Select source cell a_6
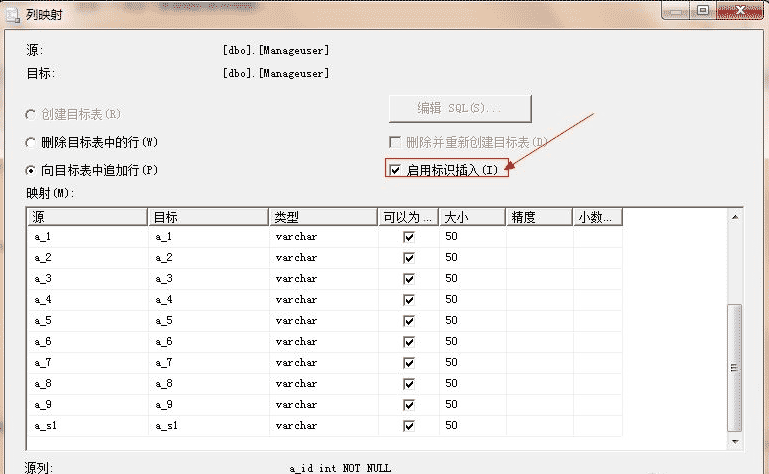Image resolution: width=769 pixels, height=474 pixels. pos(87,342)
